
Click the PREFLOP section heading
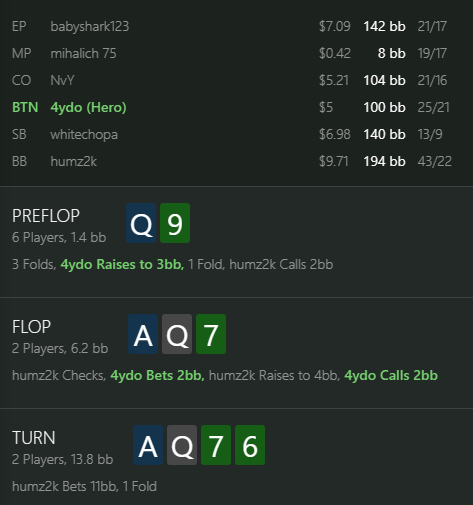click(x=46, y=216)
